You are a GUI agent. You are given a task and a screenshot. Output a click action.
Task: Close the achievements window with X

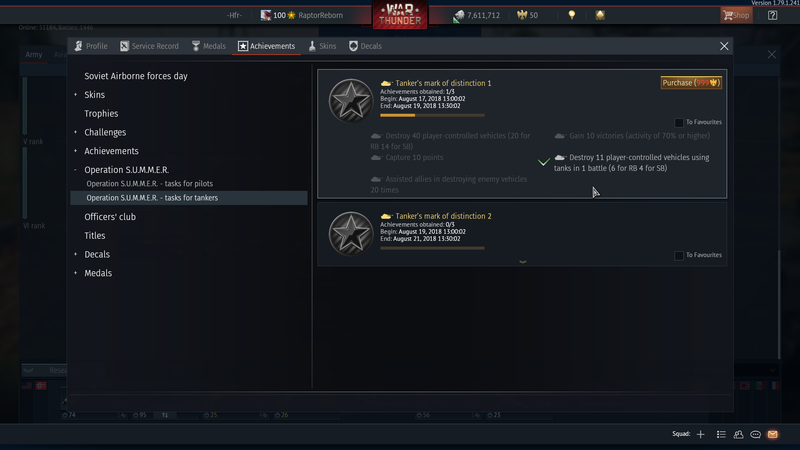tap(724, 46)
